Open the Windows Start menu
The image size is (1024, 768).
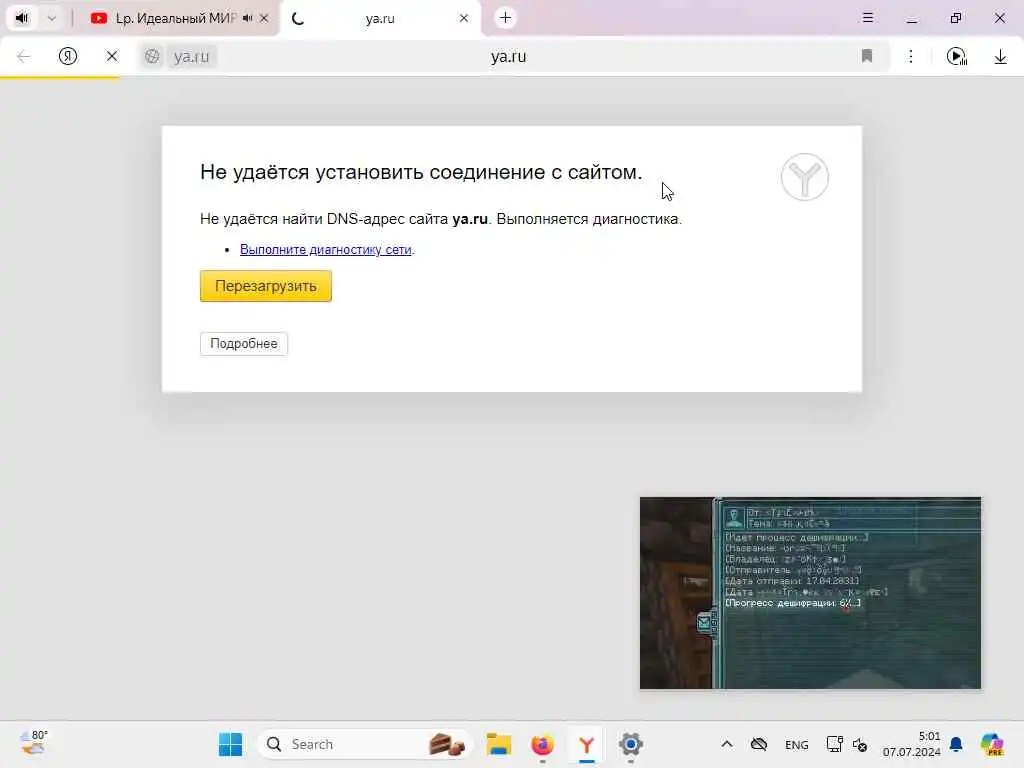(x=231, y=744)
